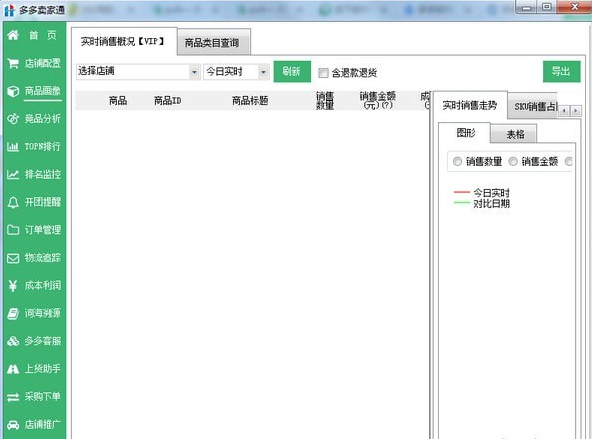
Task: Switch to 商品类目查询 tab
Action: point(213,42)
